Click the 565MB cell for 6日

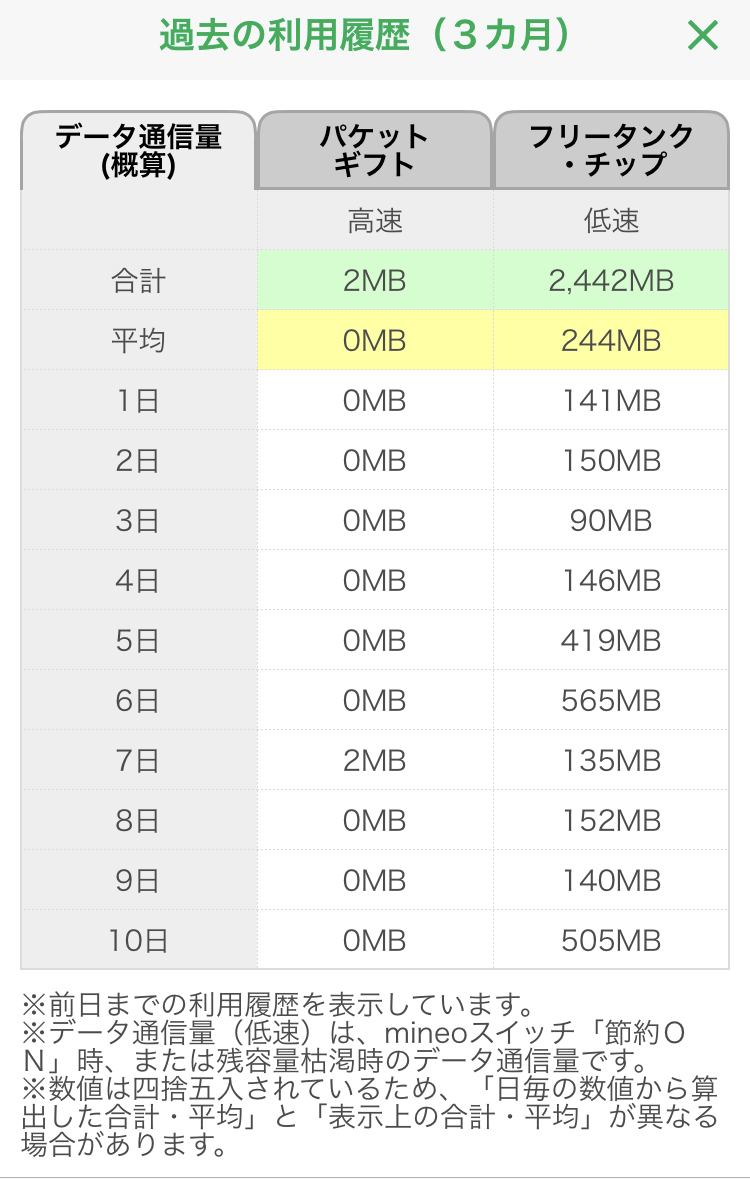point(611,701)
